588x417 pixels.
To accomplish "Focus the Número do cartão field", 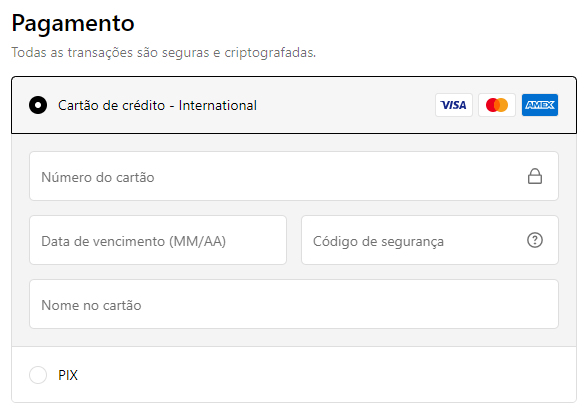I will click(294, 176).
